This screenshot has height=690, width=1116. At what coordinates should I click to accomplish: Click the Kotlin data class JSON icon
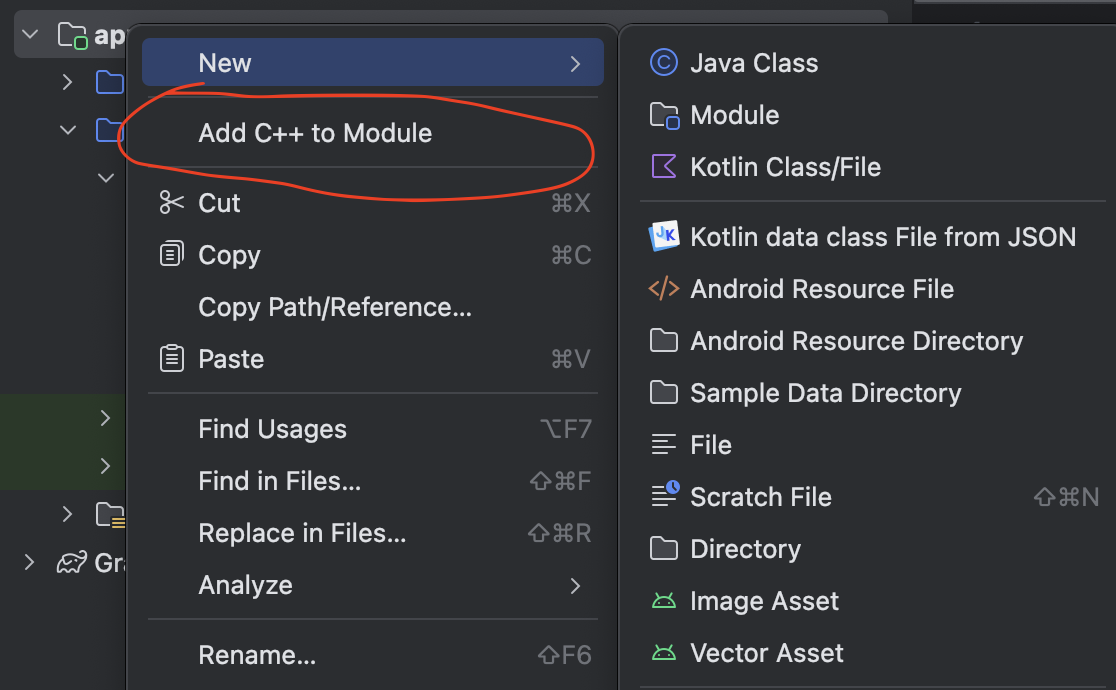(x=664, y=237)
